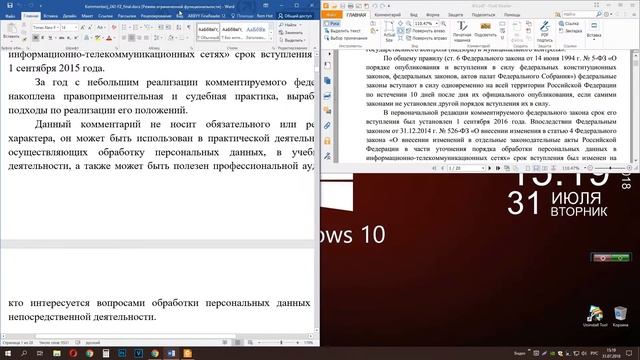Increase font size with grow font icon
The height and width of the screenshot is (360, 640).
click(x=83, y=27)
